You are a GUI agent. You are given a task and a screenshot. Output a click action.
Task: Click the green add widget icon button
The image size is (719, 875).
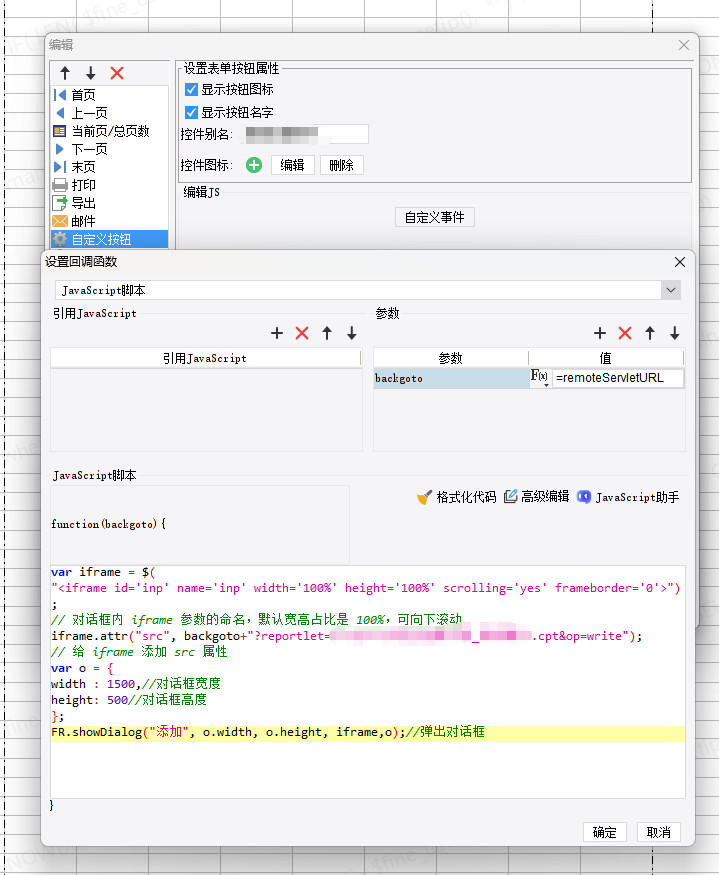[x=254, y=165]
